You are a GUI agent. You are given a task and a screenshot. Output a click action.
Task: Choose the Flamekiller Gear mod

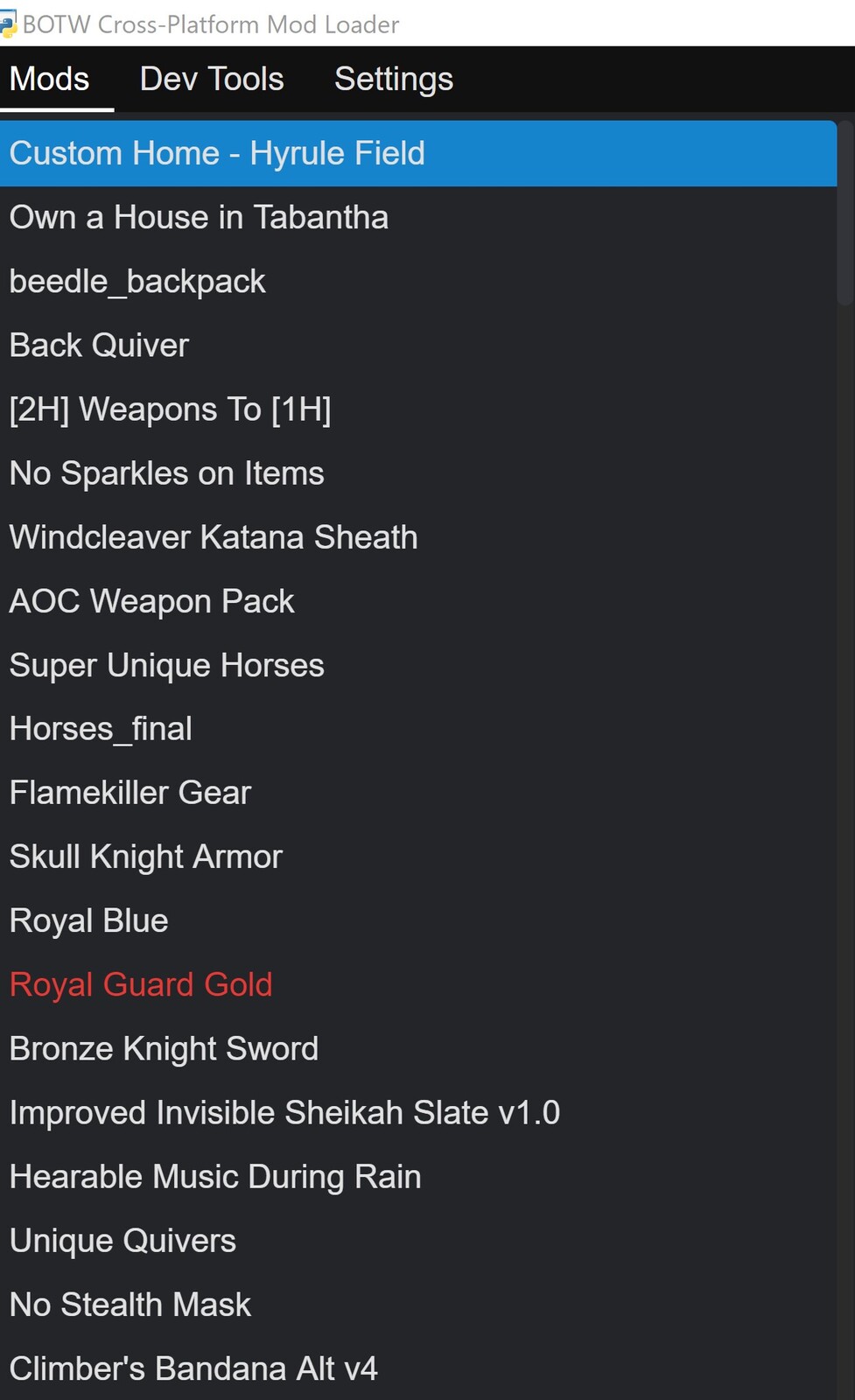418,793
